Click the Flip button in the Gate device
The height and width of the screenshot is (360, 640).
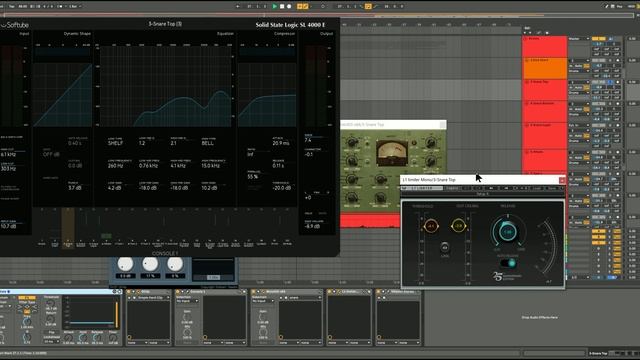pyautogui.click(x=51, y=333)
